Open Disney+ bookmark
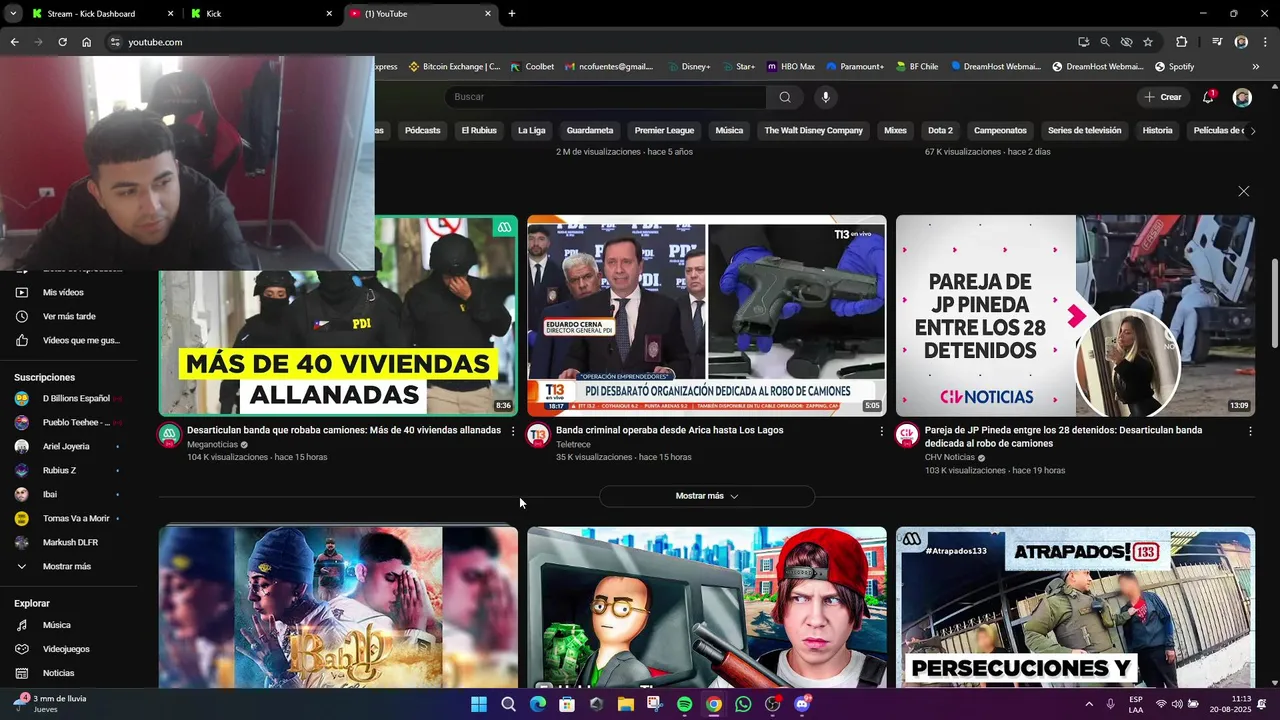This screenshot has width=1280, height=720. 689,67
